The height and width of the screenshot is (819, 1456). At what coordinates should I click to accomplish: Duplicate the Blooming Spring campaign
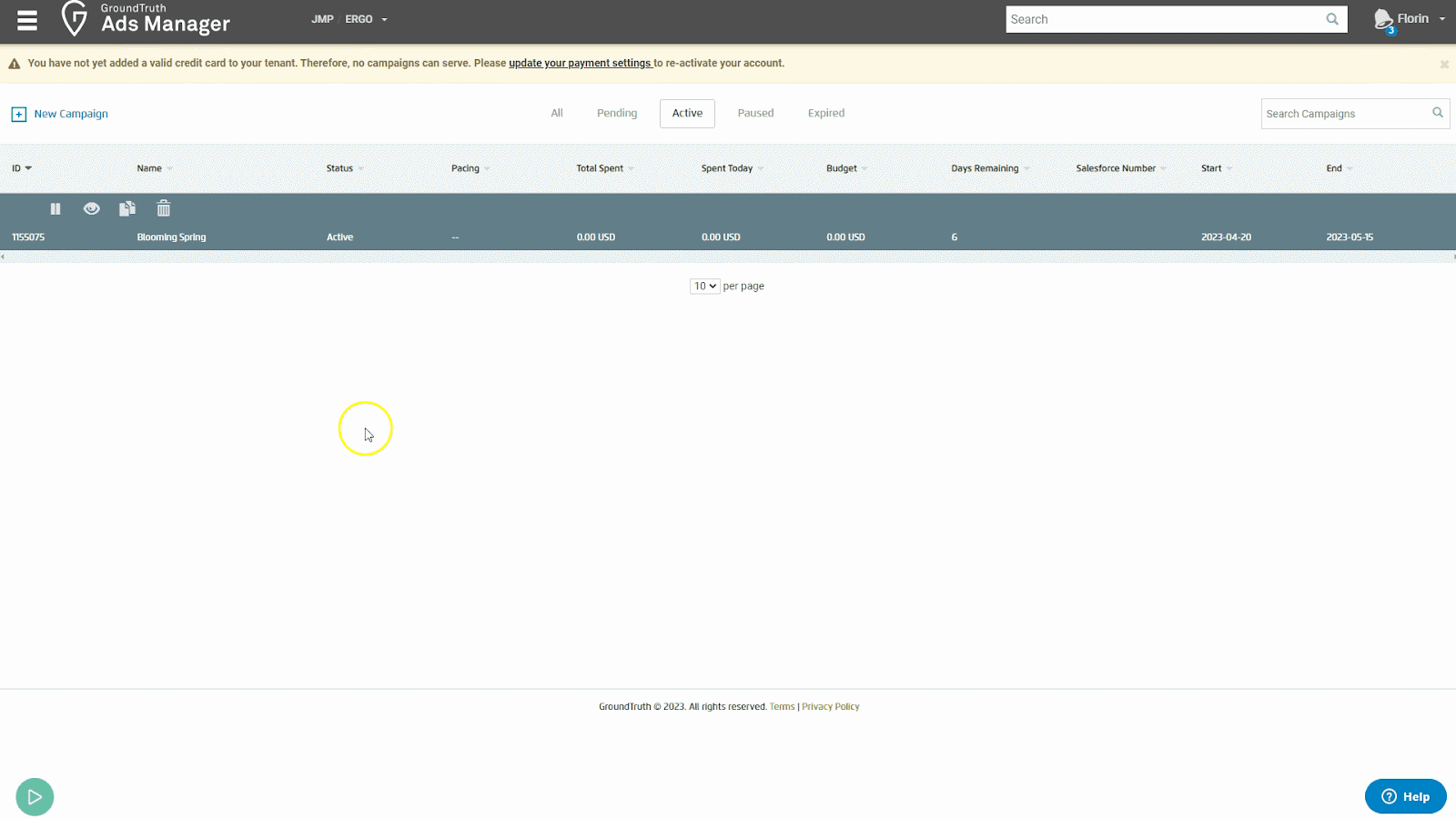click(127, 209)
